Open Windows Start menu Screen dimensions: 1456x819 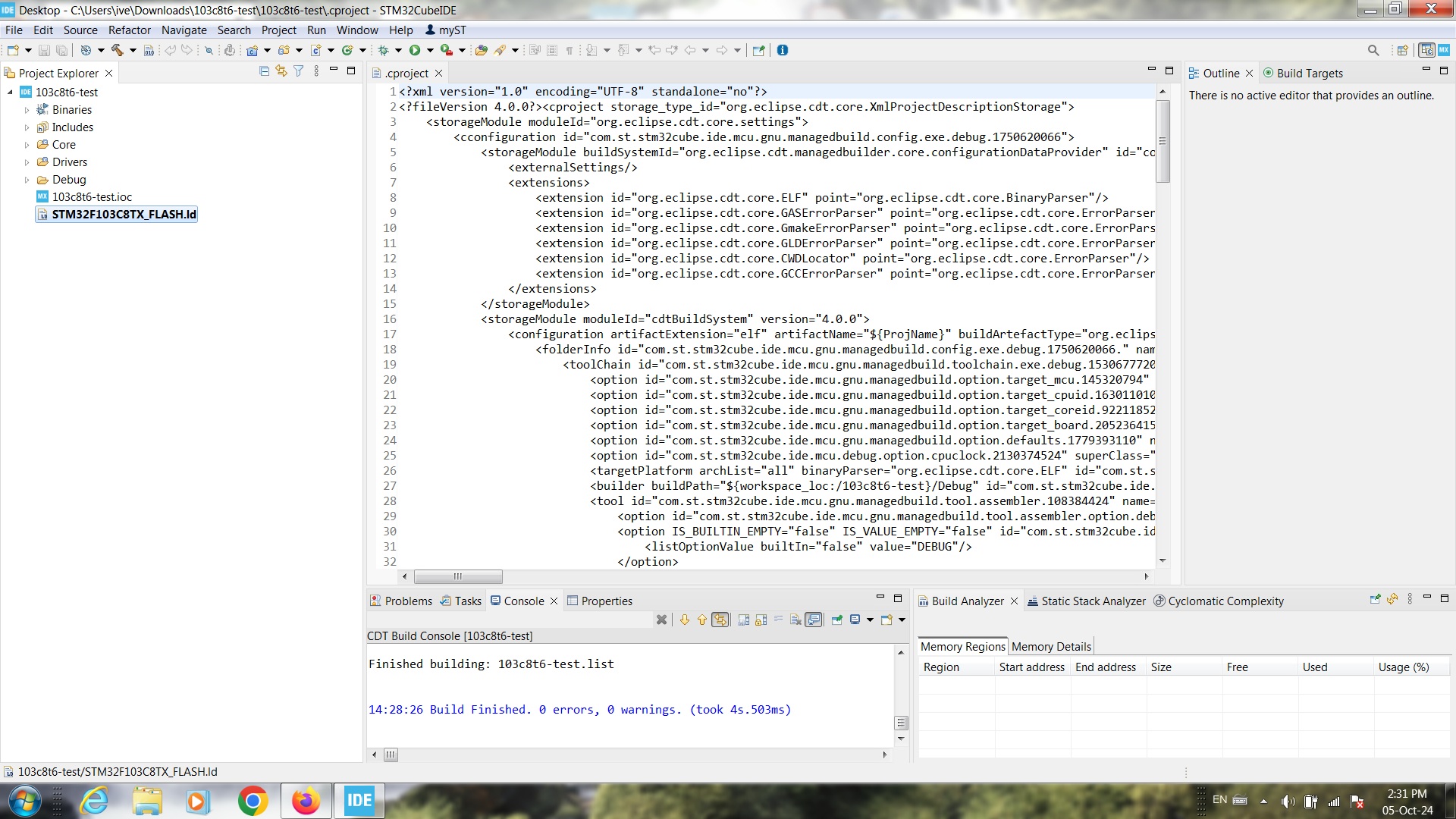click(x=24, y=801)
